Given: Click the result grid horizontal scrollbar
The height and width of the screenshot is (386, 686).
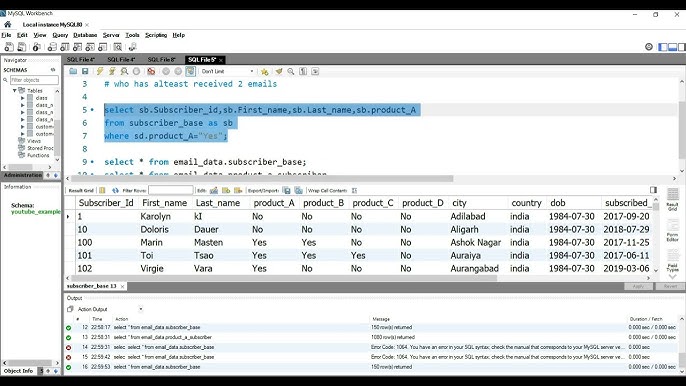Looking at the screenshot, I should (284, 278).
